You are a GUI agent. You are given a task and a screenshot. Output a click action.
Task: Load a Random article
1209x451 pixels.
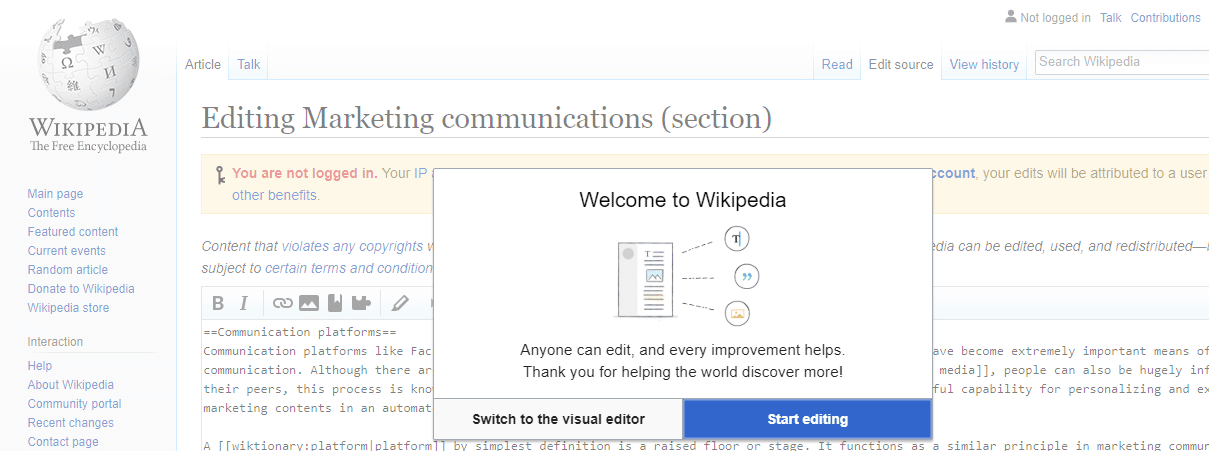coord(68,270)
